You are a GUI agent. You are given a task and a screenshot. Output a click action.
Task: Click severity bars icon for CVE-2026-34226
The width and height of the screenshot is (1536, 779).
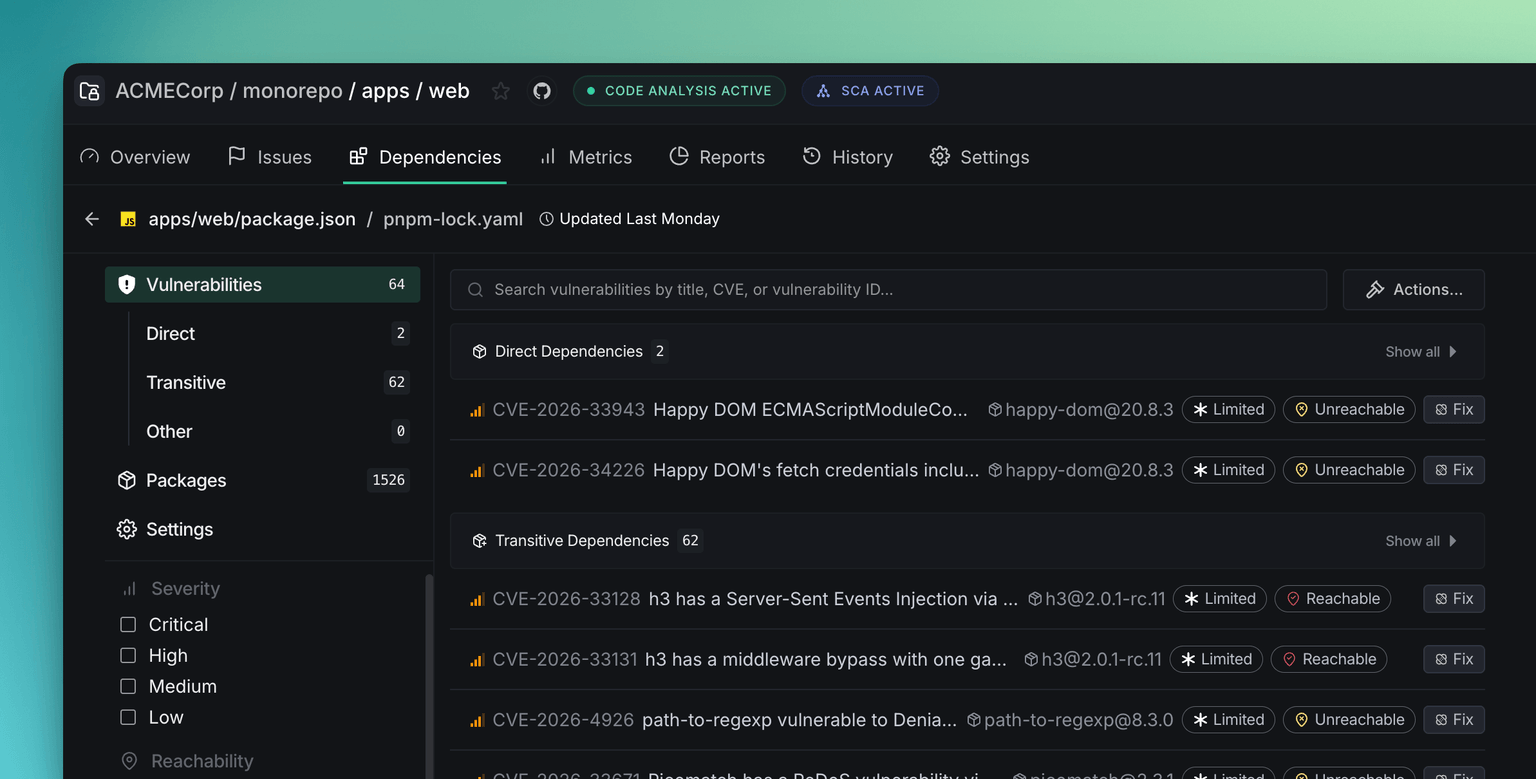477,470
